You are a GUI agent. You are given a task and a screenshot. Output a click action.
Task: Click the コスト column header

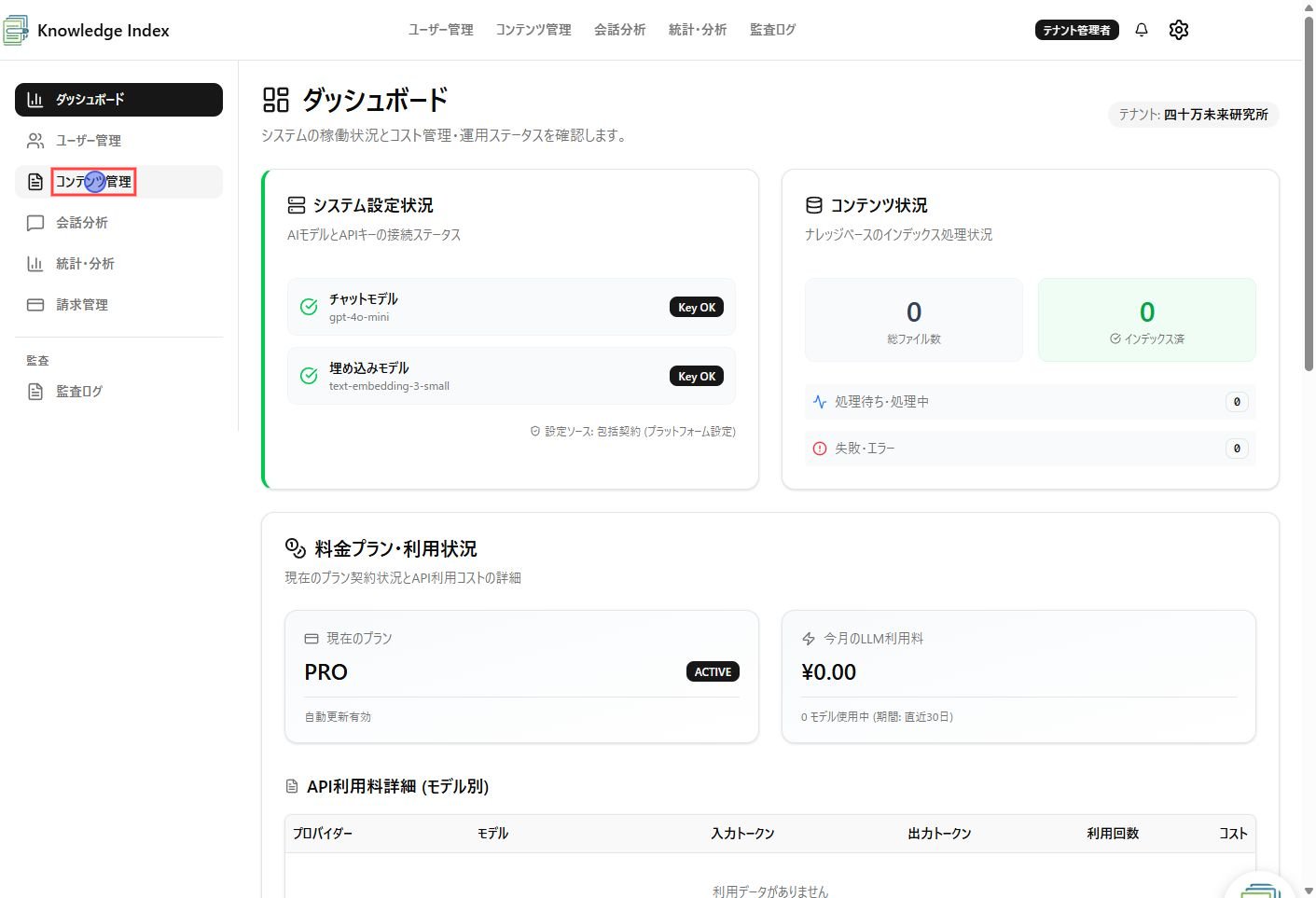[1233, 834]
